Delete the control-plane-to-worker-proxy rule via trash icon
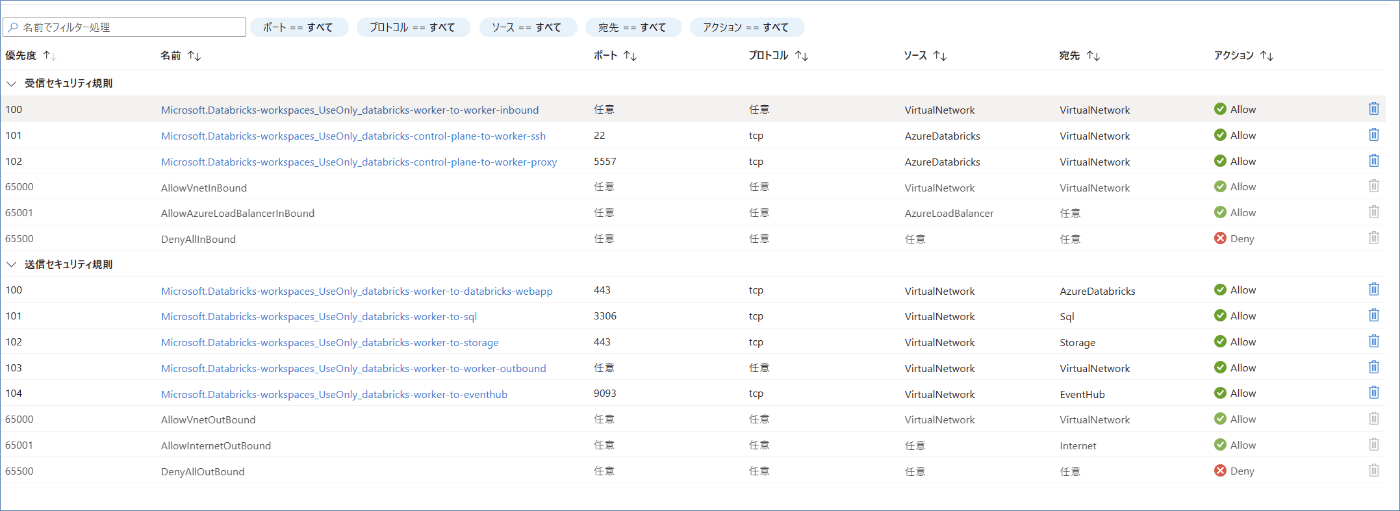 (1374, 161)
